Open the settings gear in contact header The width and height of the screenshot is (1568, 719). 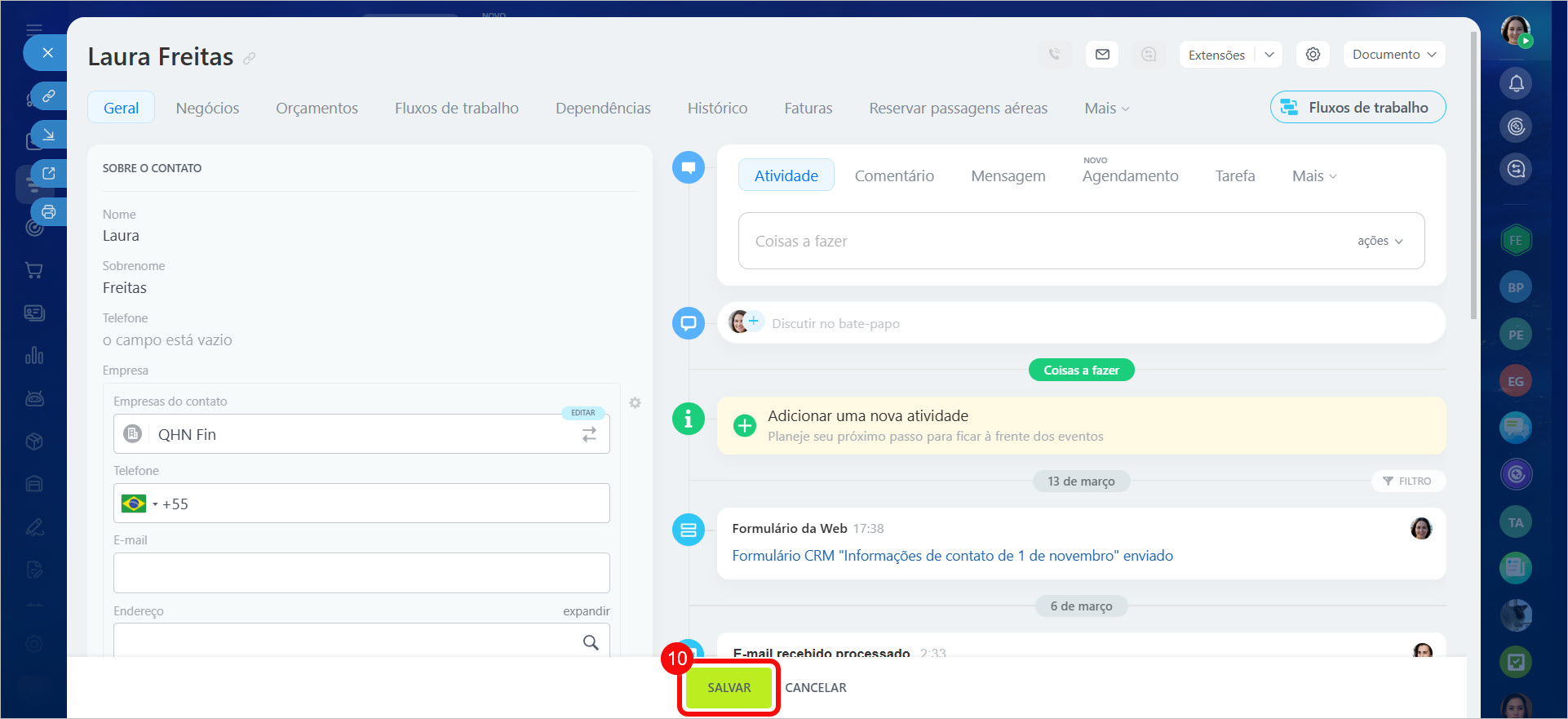[1313, 55]
